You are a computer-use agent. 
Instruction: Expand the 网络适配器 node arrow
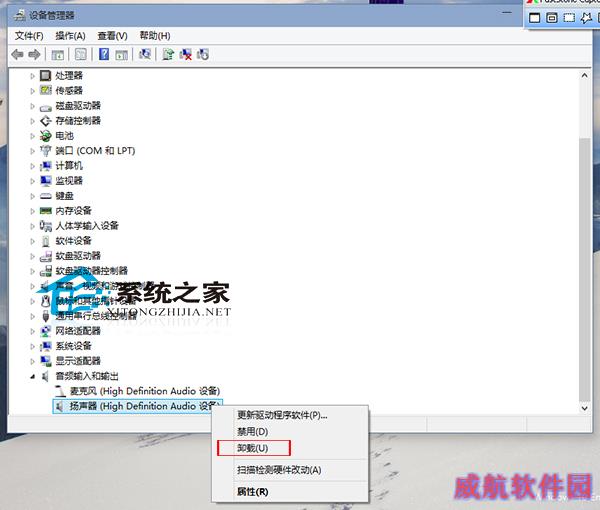pos(33,331)
